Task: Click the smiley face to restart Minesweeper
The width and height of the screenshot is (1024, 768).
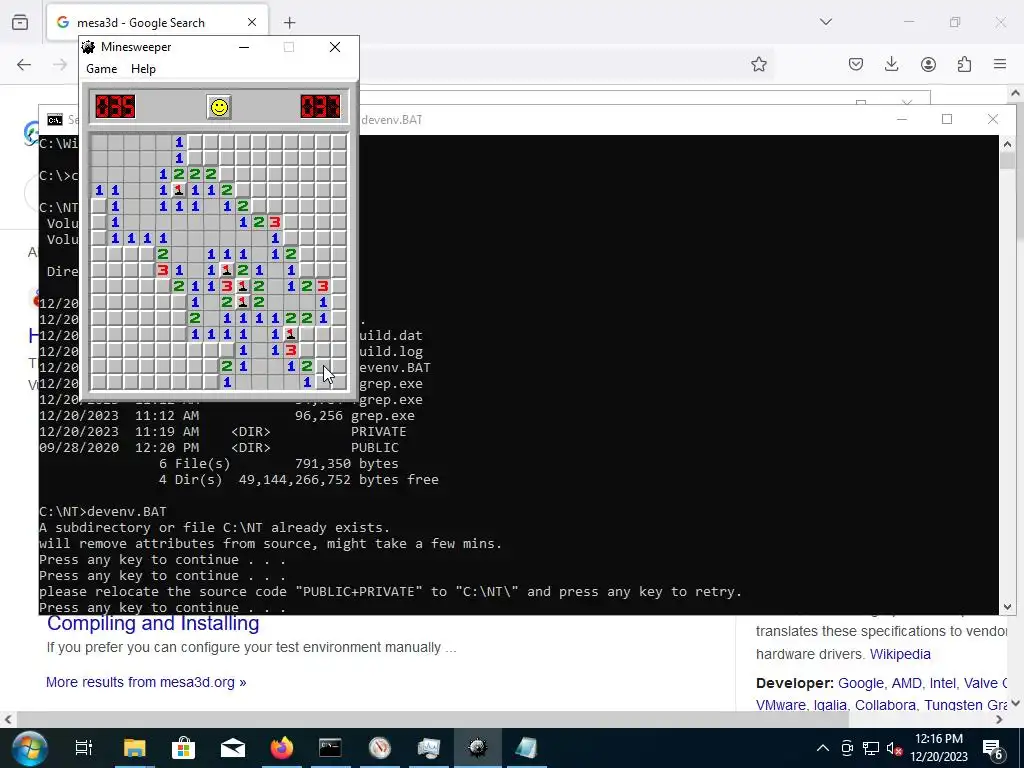Action: (219, 107)
